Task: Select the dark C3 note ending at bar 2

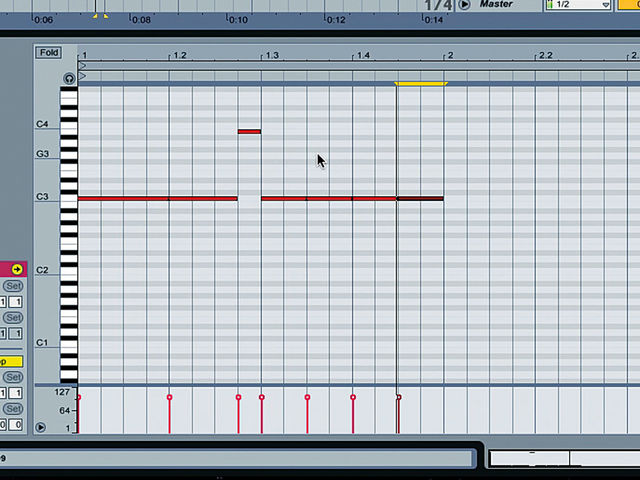Action: (420, 199)
